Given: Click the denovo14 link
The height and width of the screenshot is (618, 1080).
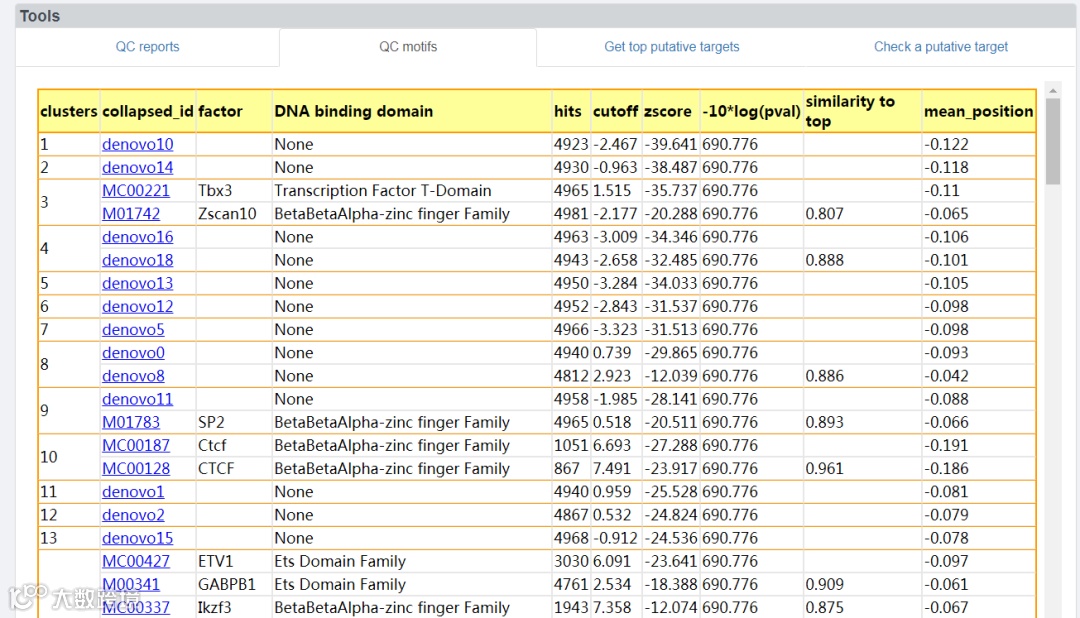Looking at the screenshot, I should point(137,167).
